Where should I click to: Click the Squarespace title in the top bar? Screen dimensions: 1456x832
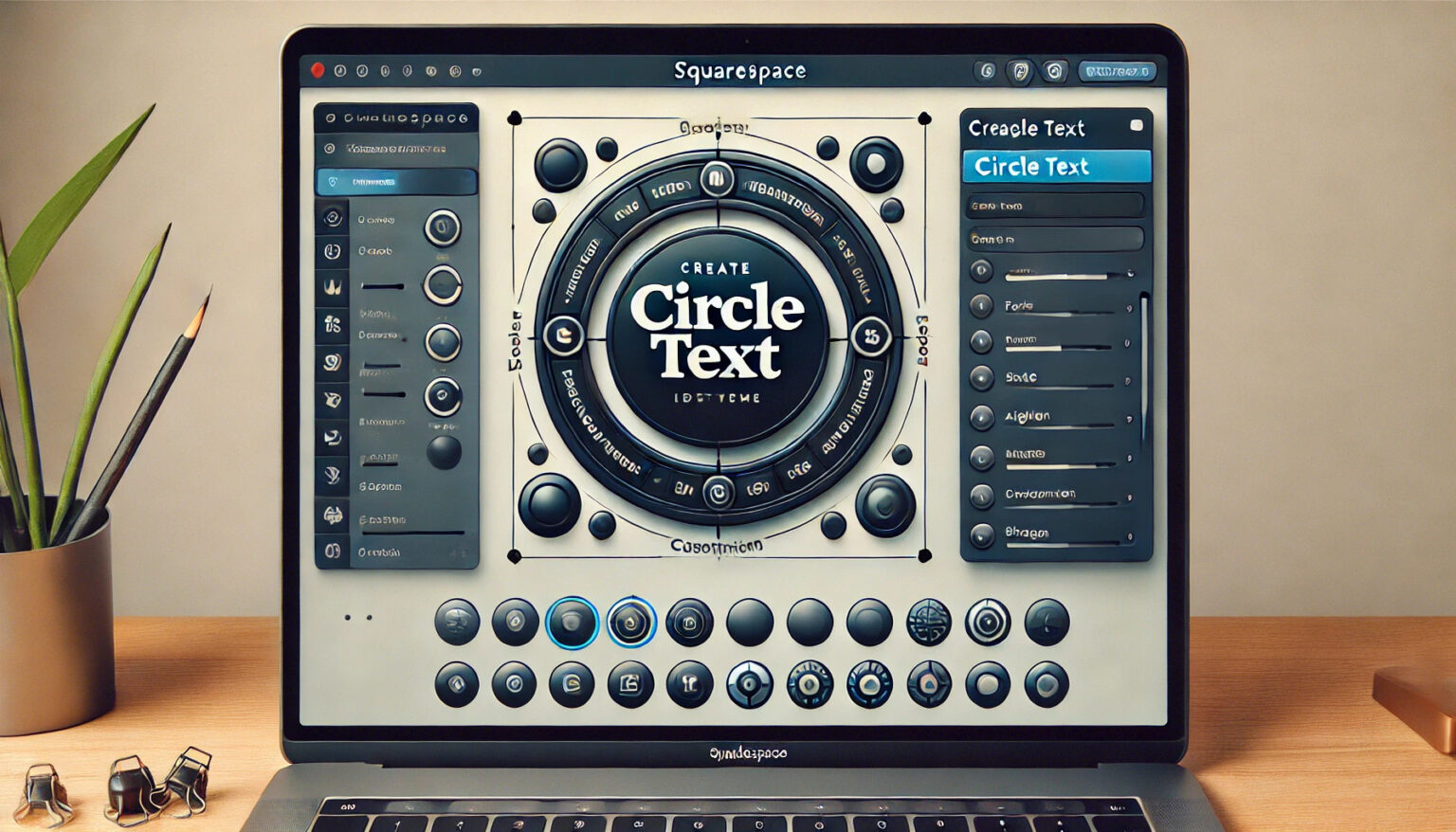click(739, 70)
